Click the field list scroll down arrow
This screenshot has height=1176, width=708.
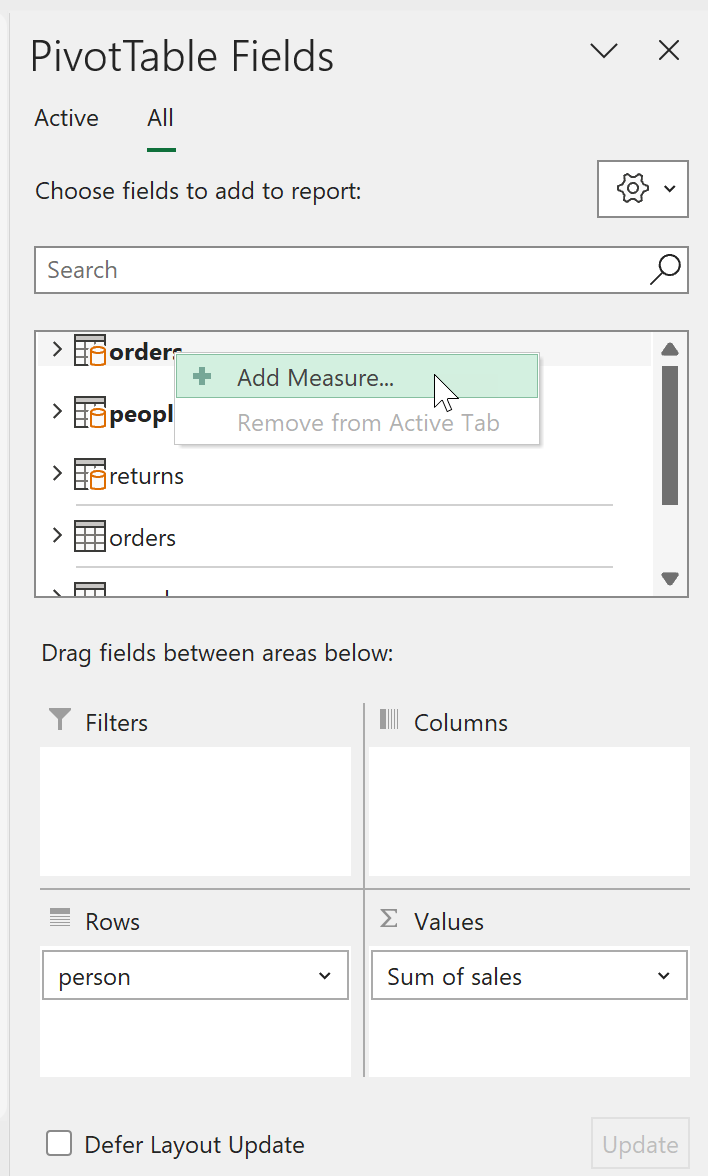pos(670,578)
